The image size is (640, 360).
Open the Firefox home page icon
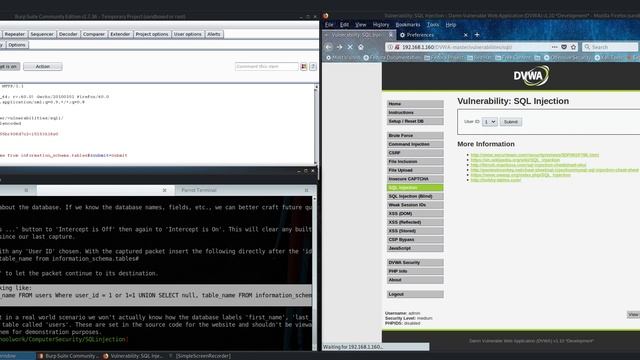(x=361, y=47)
